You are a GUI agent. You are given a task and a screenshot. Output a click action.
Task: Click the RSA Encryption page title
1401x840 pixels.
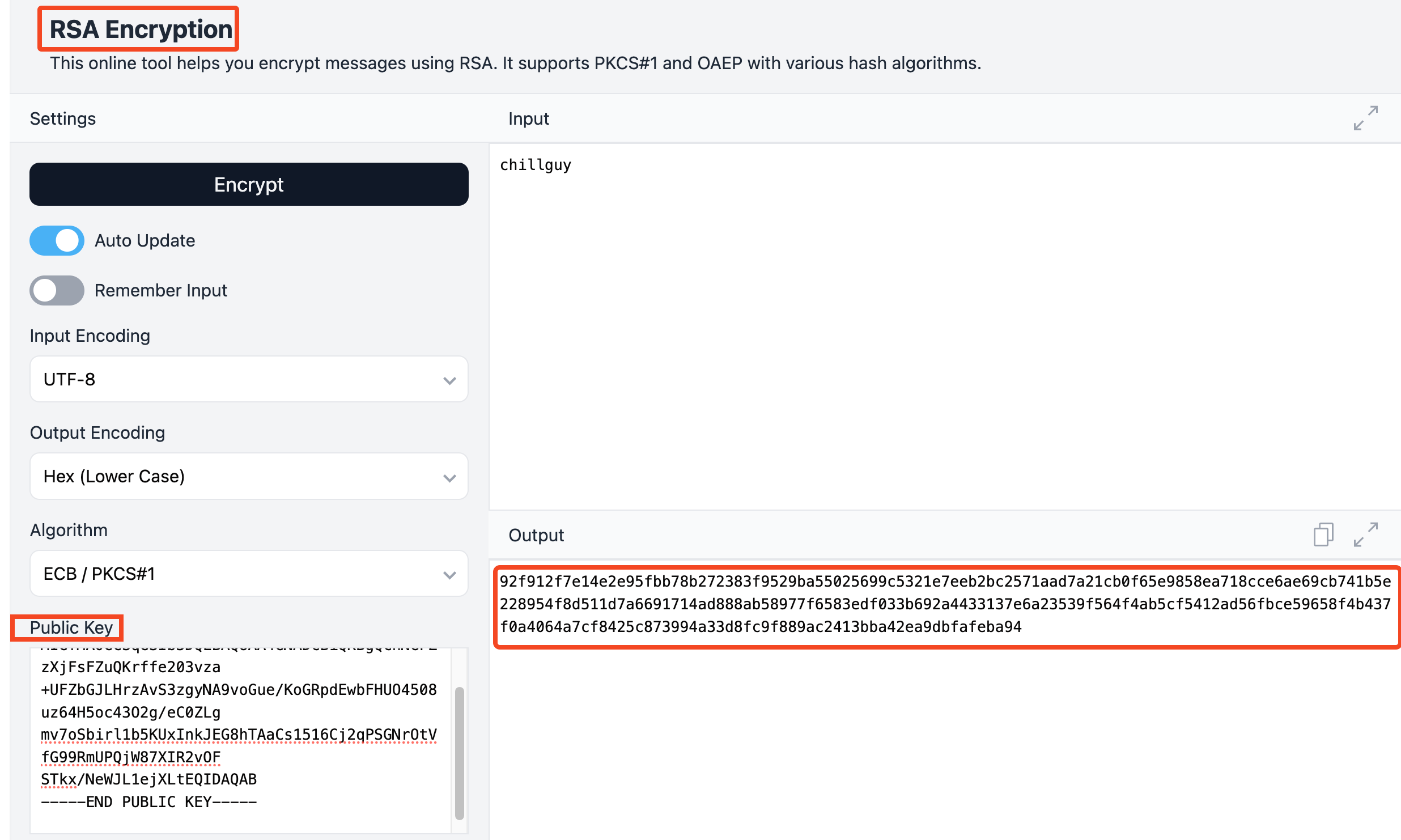point(141,29)
